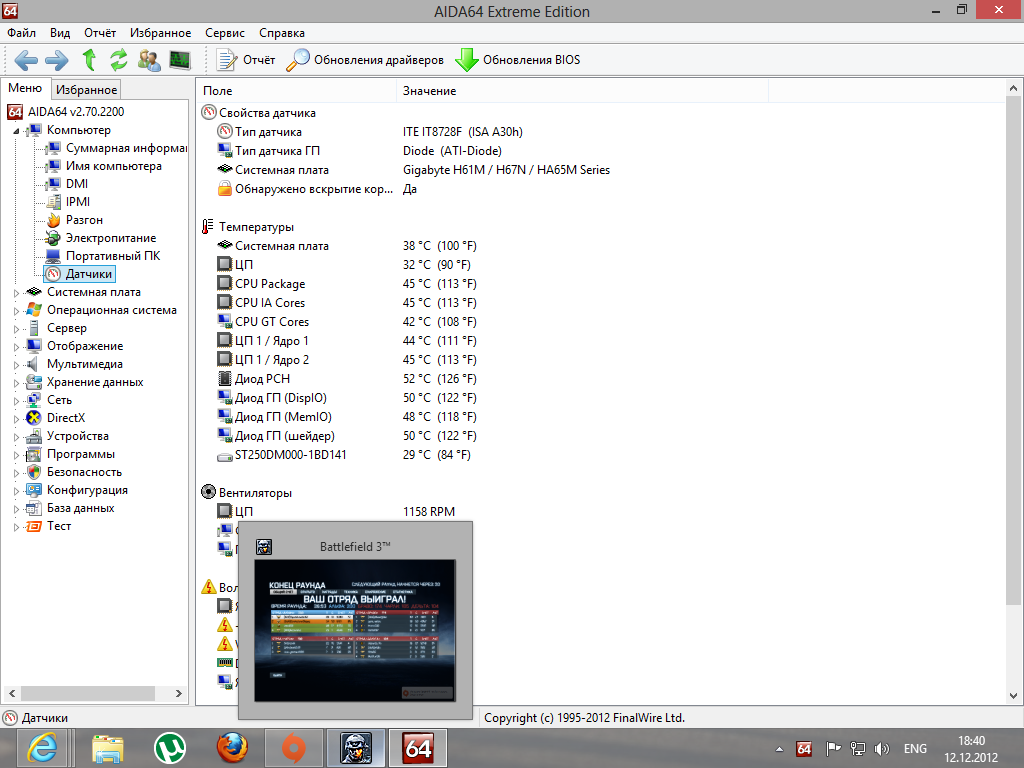Click the right panel vertical scrollbar down arrow
The image size is (1024, 768).
pos(1013,696)
